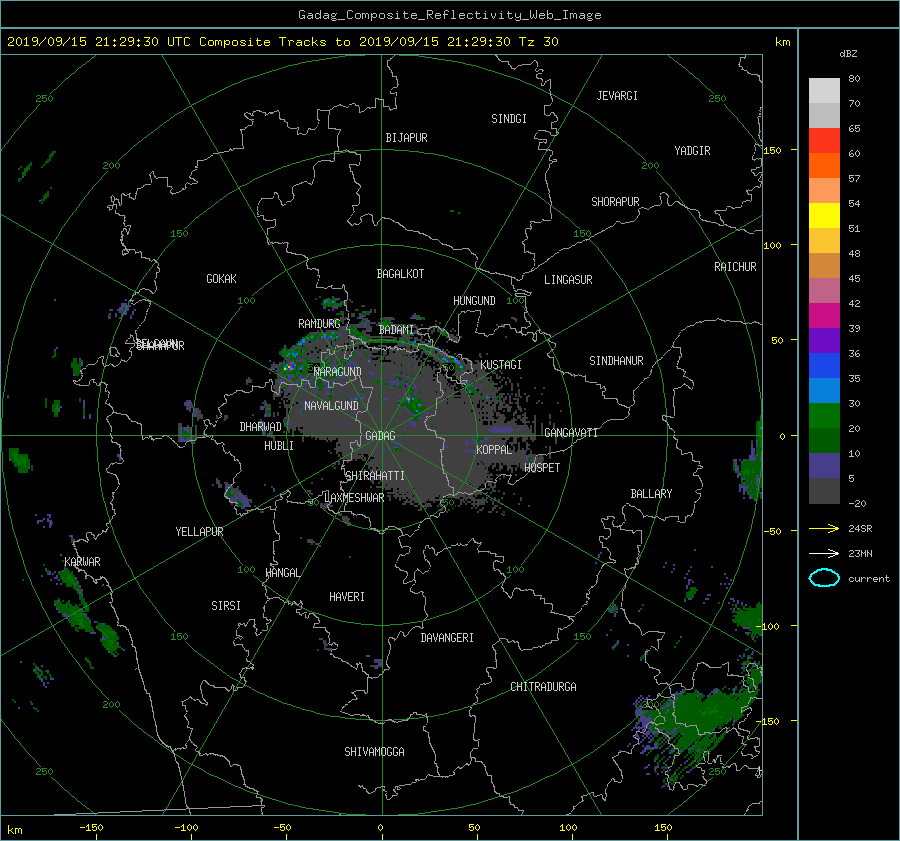Click the DAVANGERI label
Screen dimensions: 900x841
point(447,638)
